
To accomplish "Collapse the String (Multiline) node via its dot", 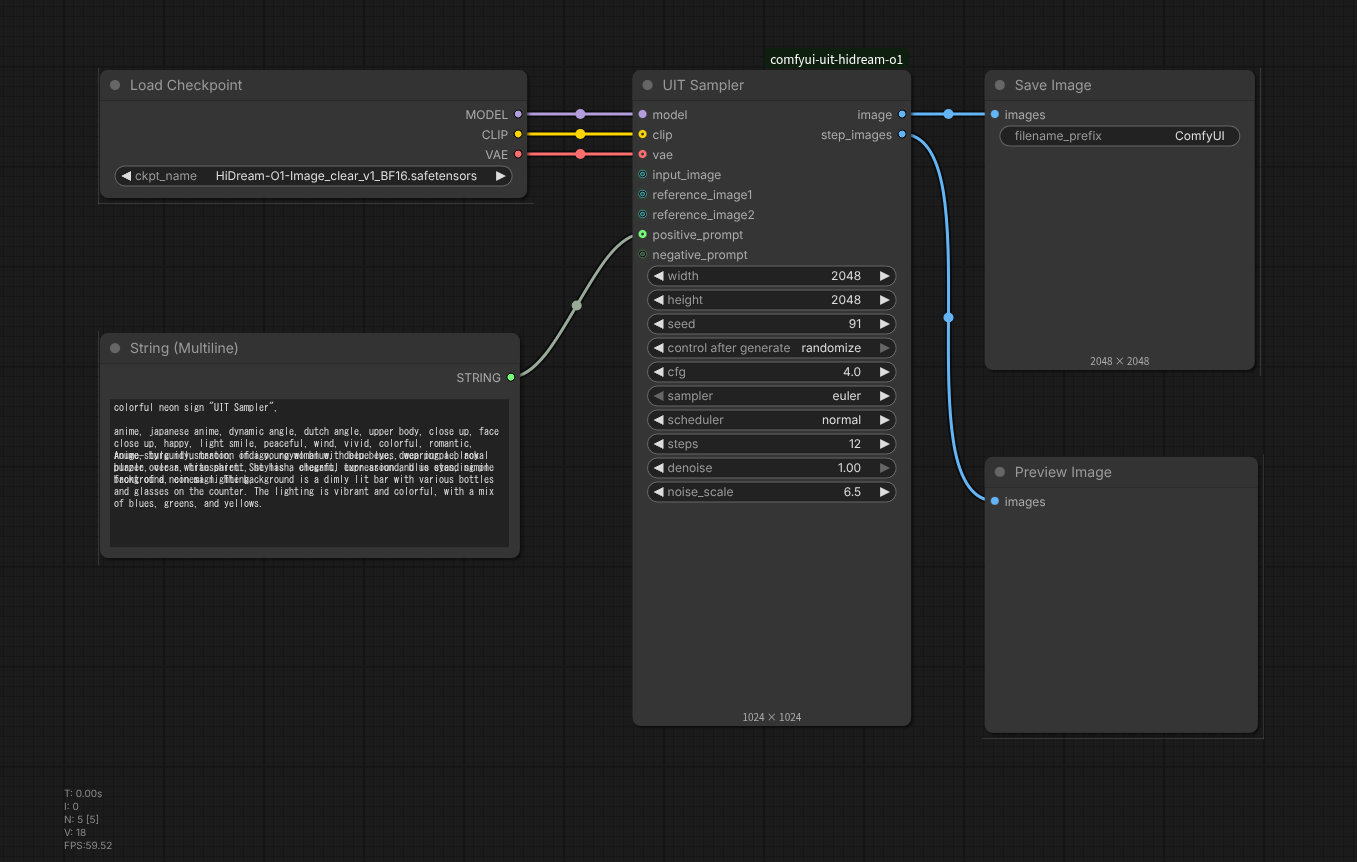I will point(115,348).
